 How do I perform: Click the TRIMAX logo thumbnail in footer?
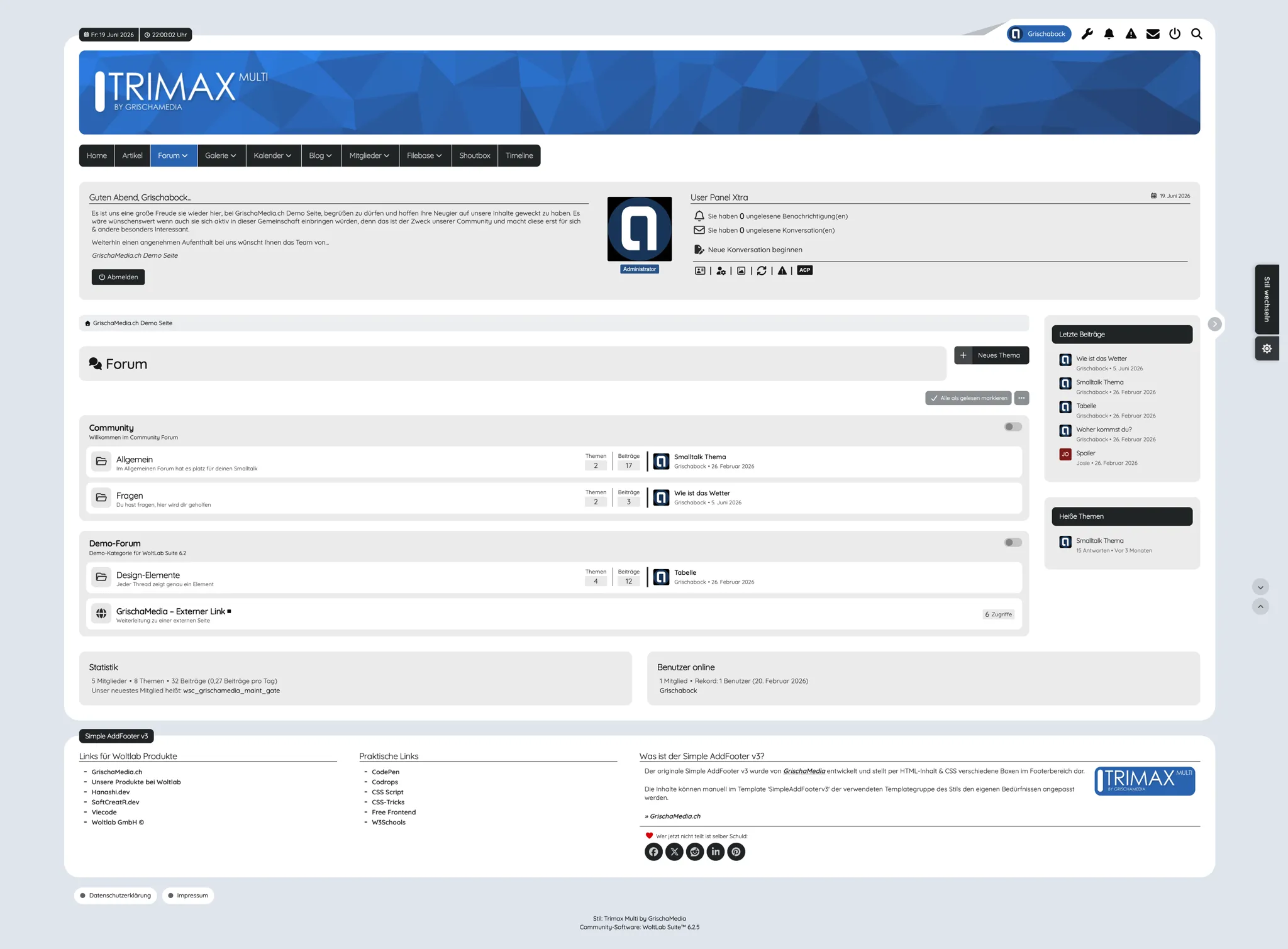coord(1145,781)
